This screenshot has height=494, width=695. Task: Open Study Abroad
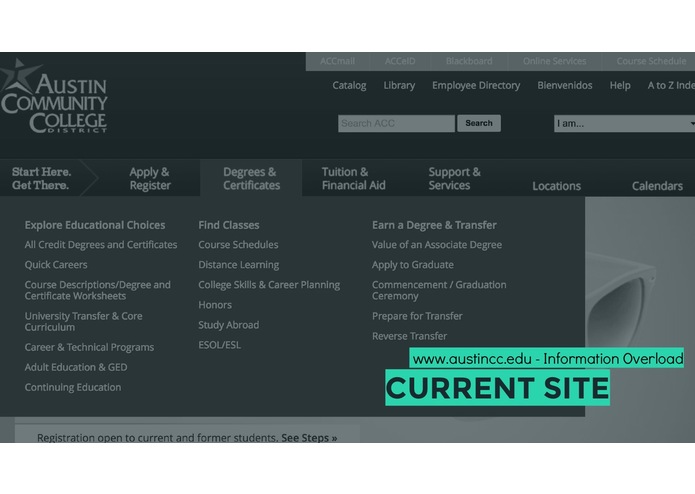[x=228, y=325]
